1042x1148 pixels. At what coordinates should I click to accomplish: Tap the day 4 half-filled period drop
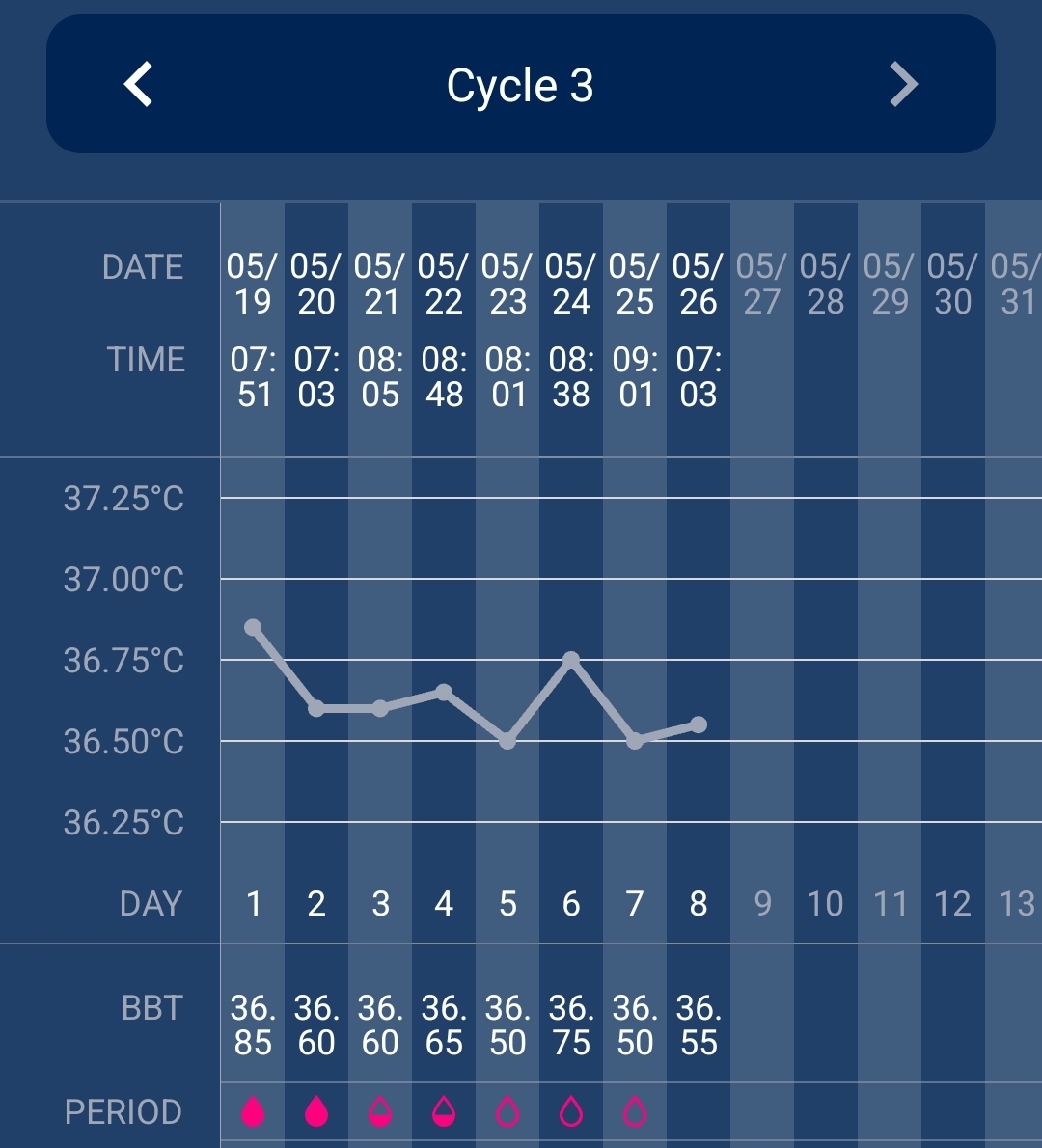click(x=444, y=1112)
